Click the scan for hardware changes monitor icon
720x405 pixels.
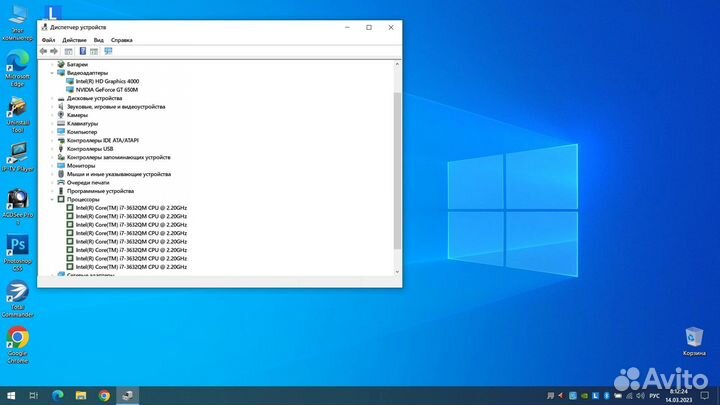(x=108, y=51)
